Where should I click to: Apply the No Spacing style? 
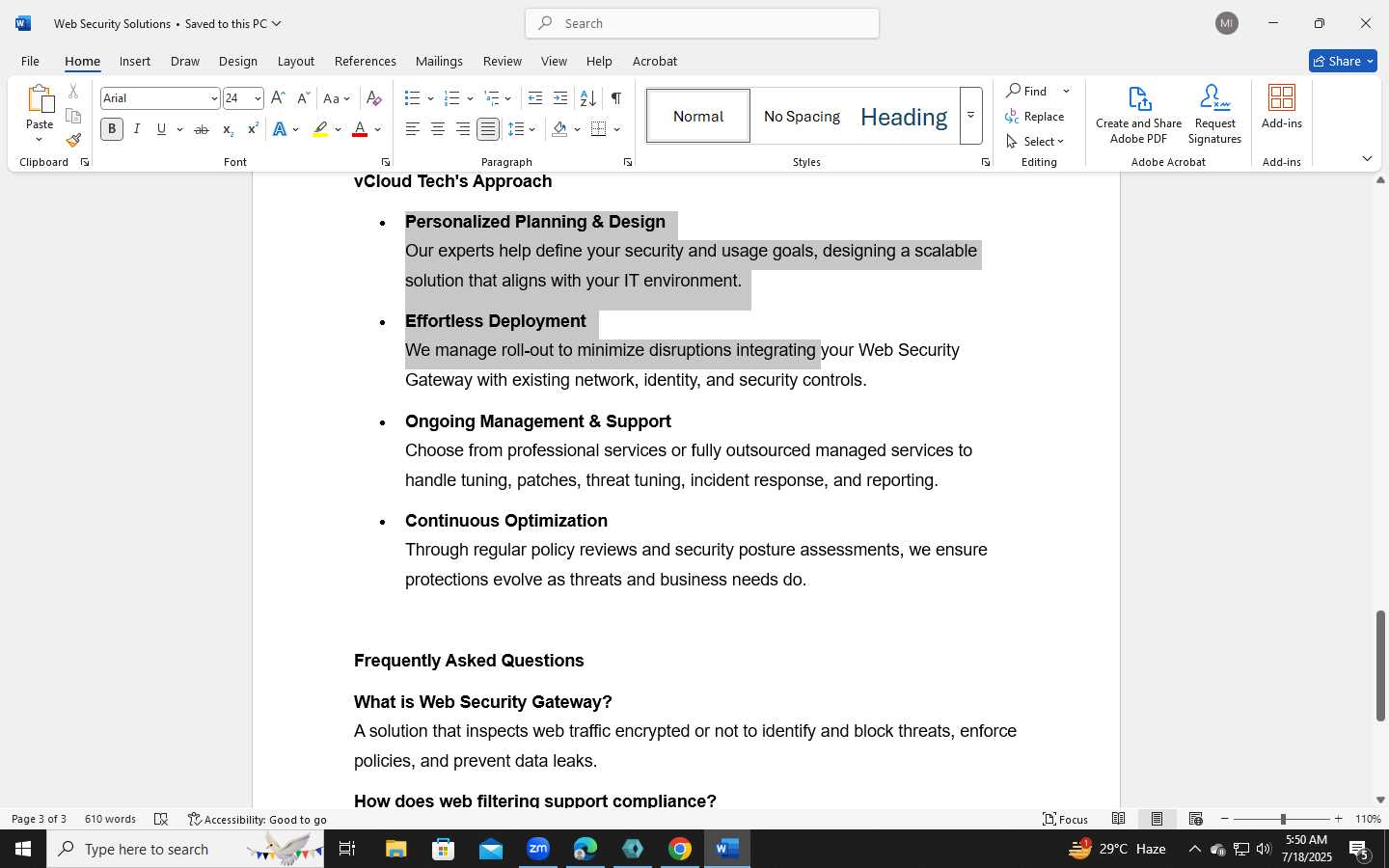click(x=802, y=116)
